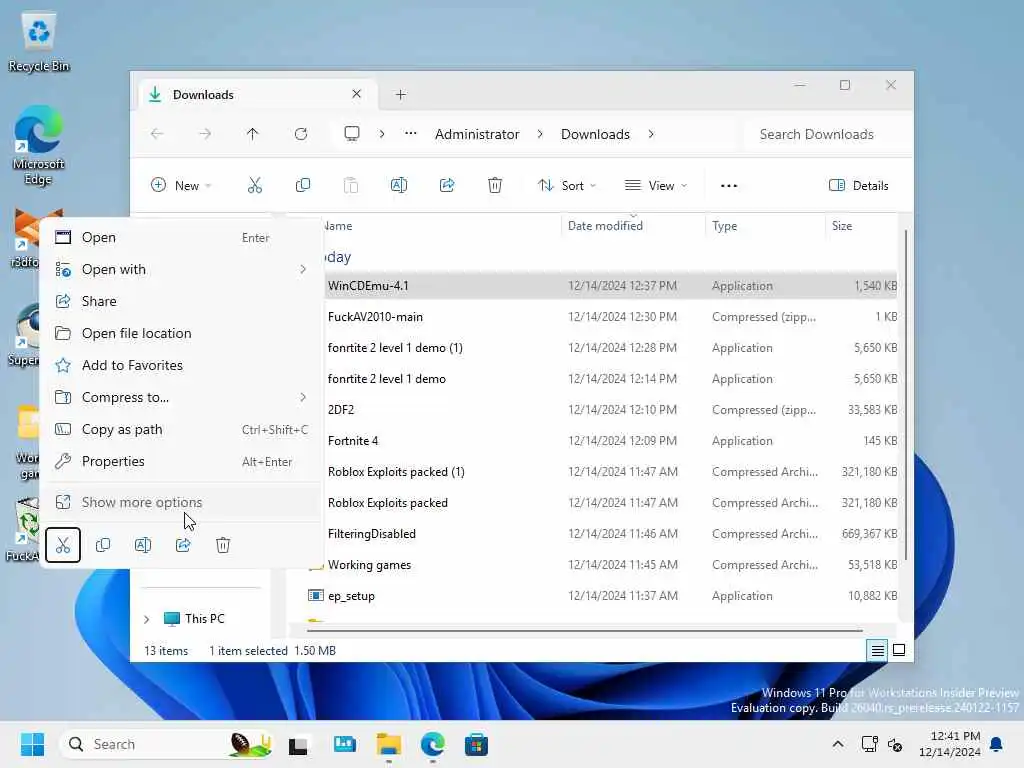Open the View dropdown
The width and height of the screenshot is (1024, 768).
click(656, 185)
